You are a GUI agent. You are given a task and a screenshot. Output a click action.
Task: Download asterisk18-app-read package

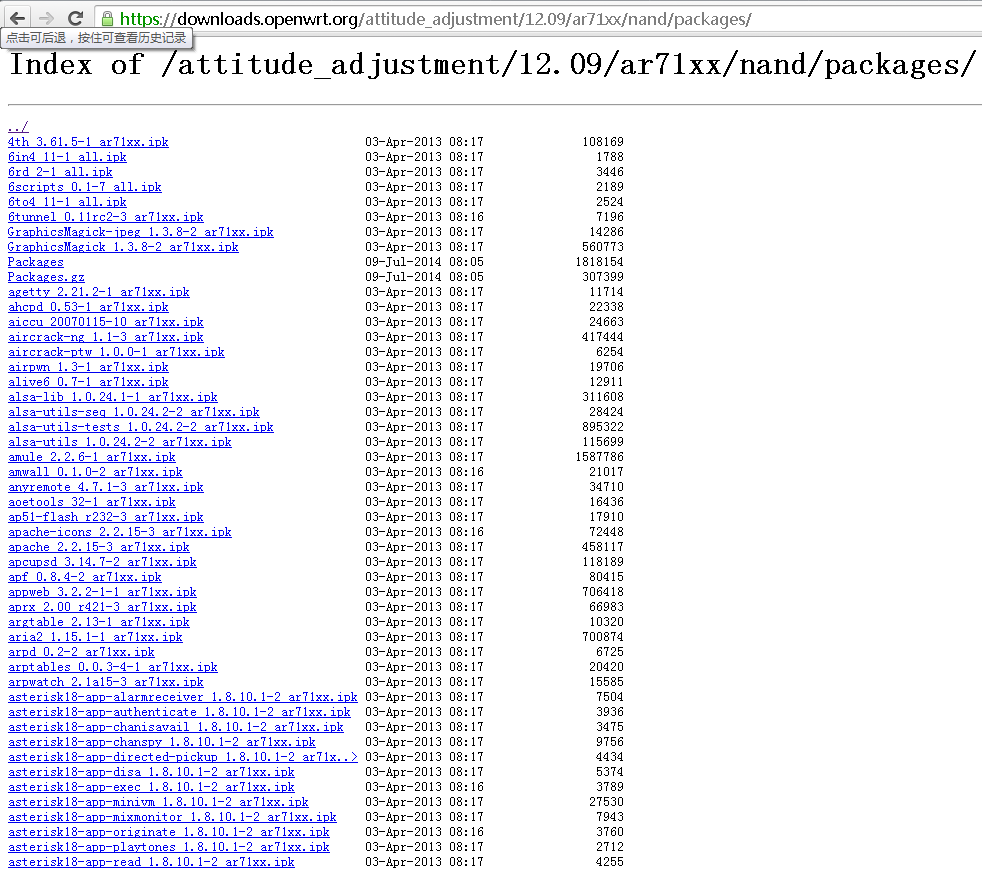151,863
